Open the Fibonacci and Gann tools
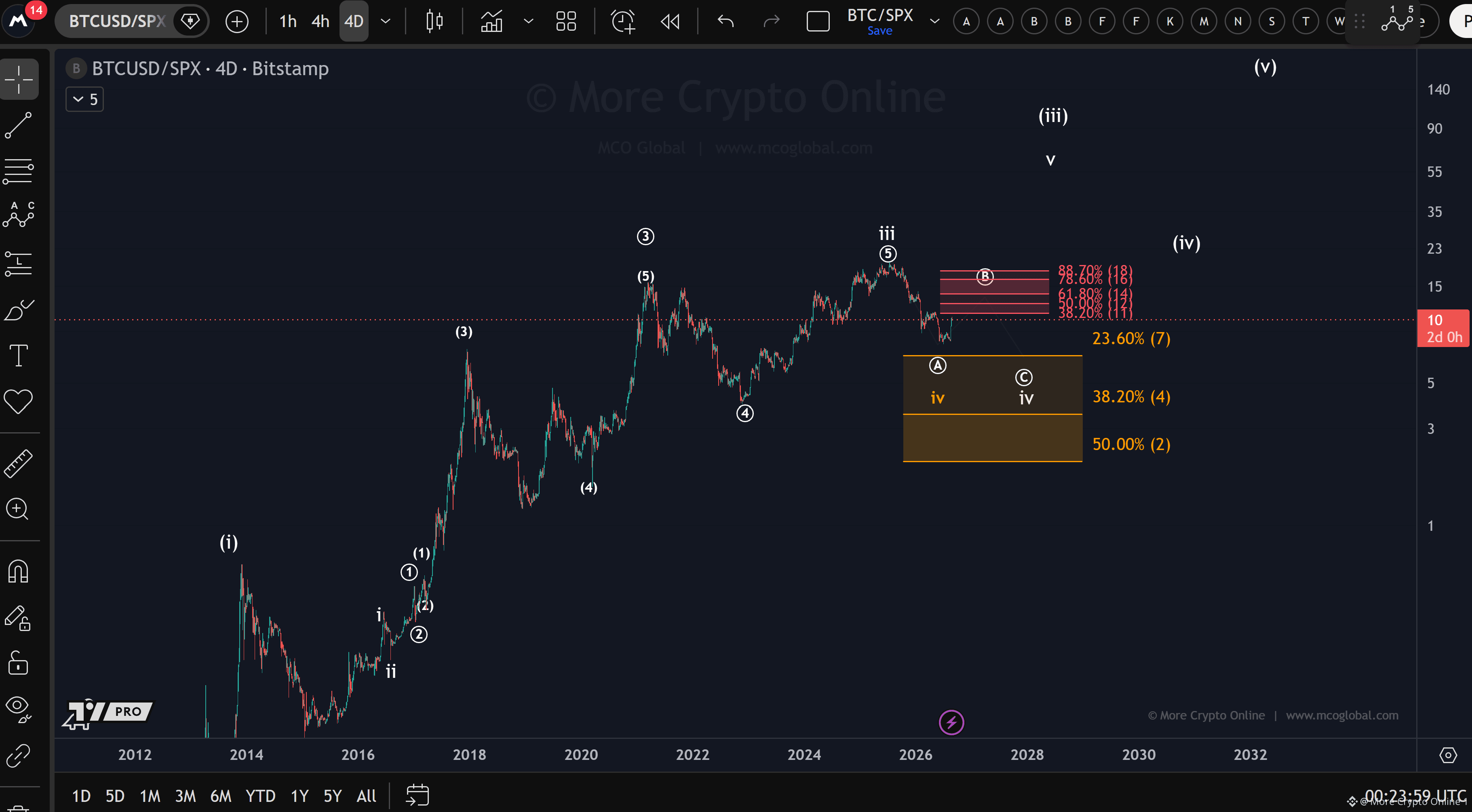Screen dimensions: 1472x812 (19, 171)
